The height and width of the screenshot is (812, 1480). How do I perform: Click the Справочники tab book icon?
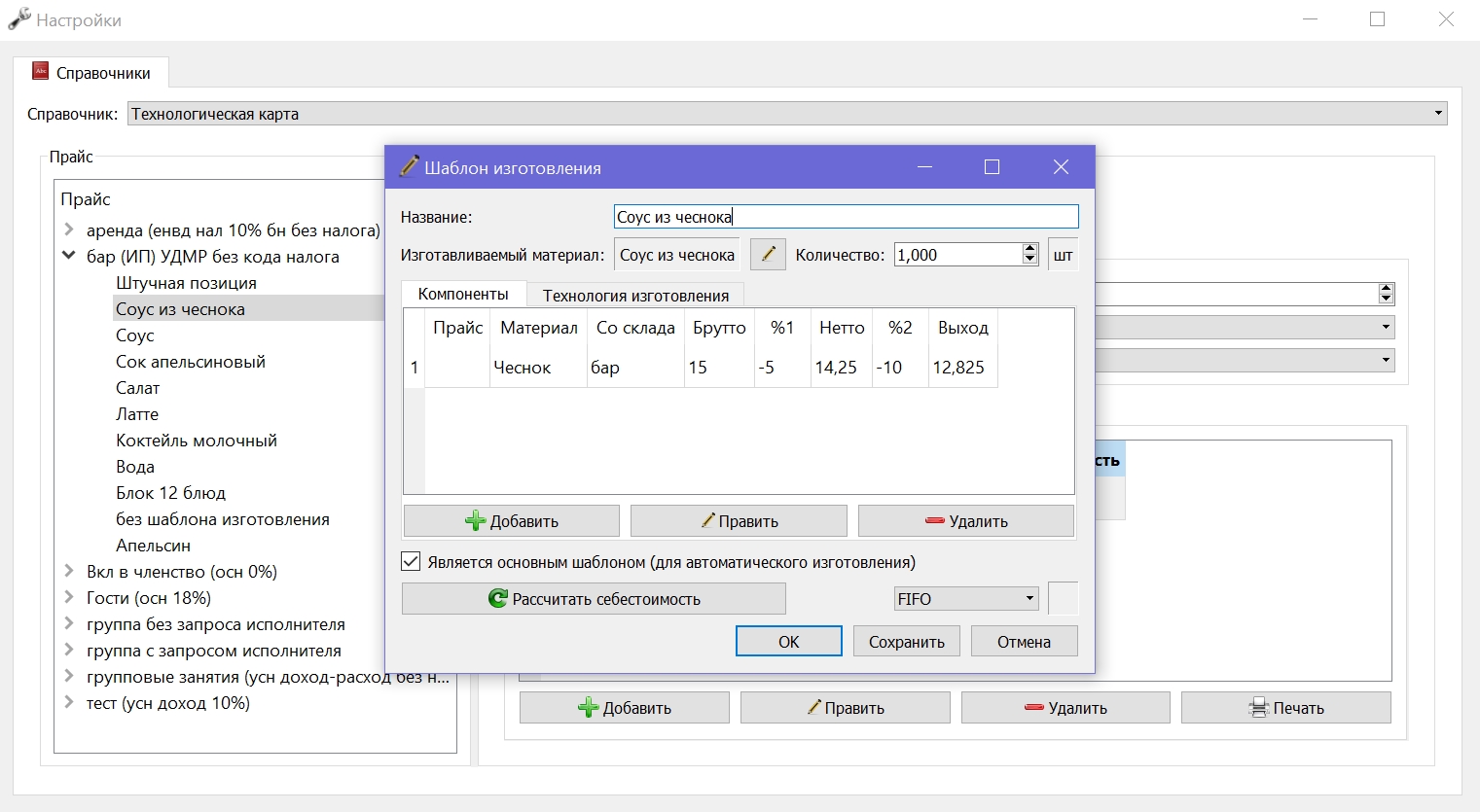click(x=41, y=71)
